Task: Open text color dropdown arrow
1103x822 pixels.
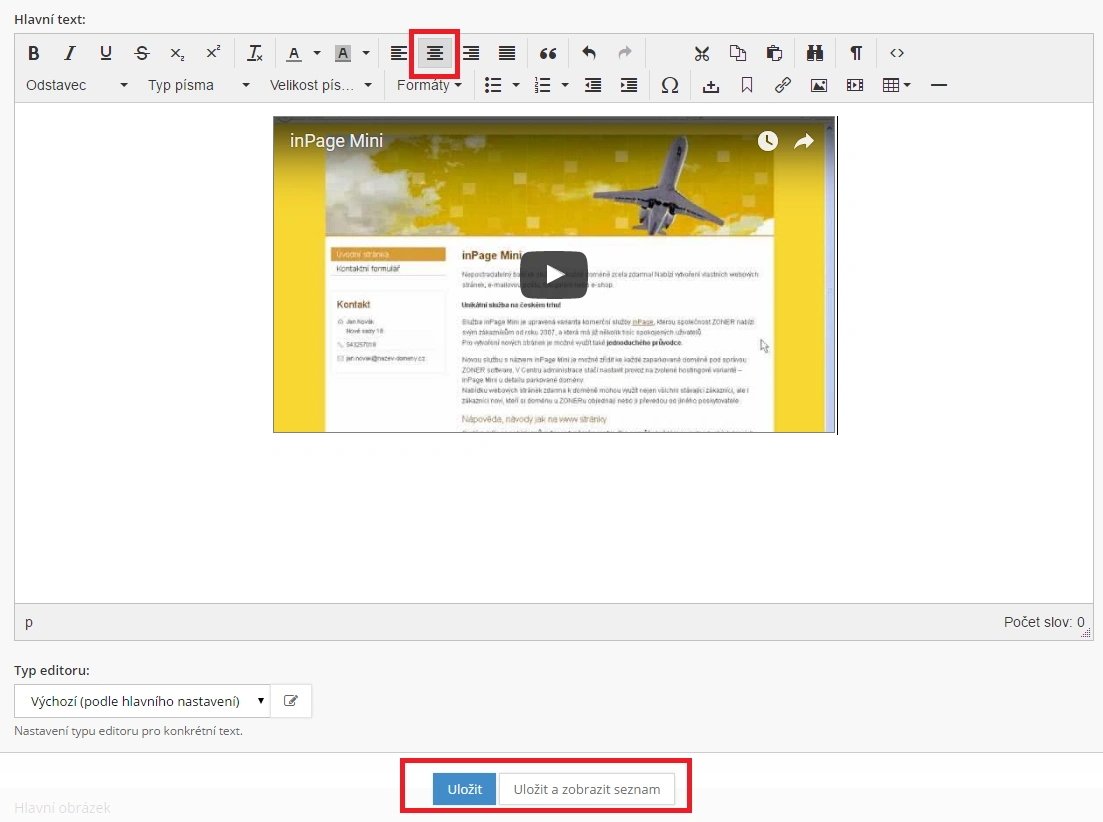Action: (x=317, y=53)
